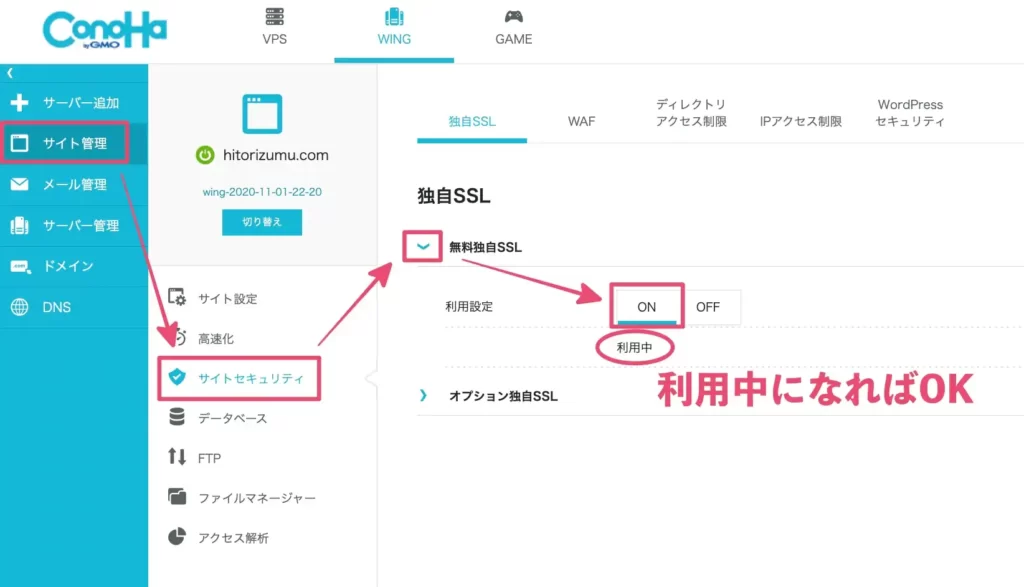
Task: Open the WordPressセキュリティ tab
Action: [910, 113]
